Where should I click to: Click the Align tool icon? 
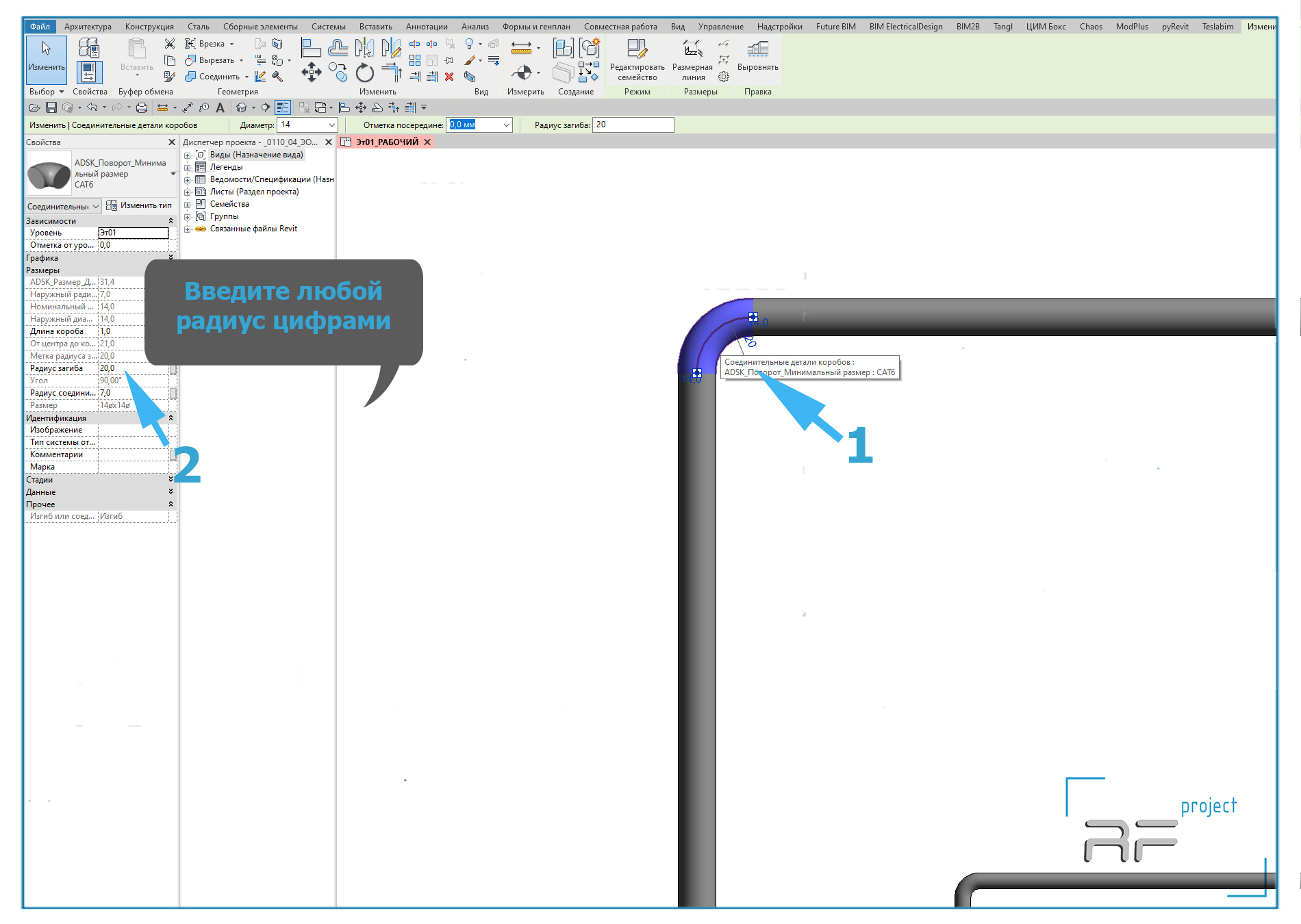tap(312, 48)
